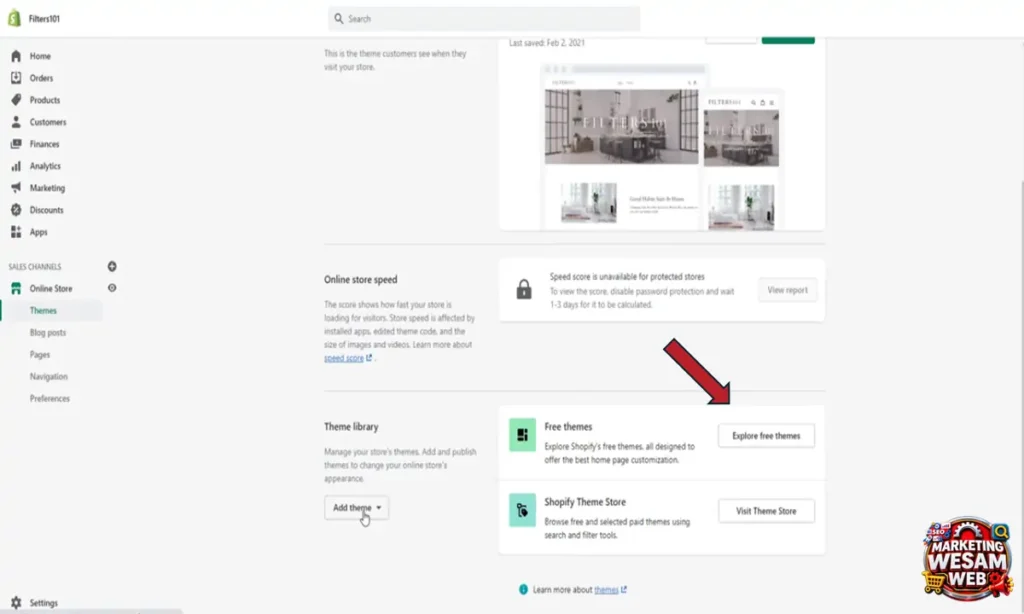Go to Pages in sidebar
The image size is (1024, 614).
(40, 355)
